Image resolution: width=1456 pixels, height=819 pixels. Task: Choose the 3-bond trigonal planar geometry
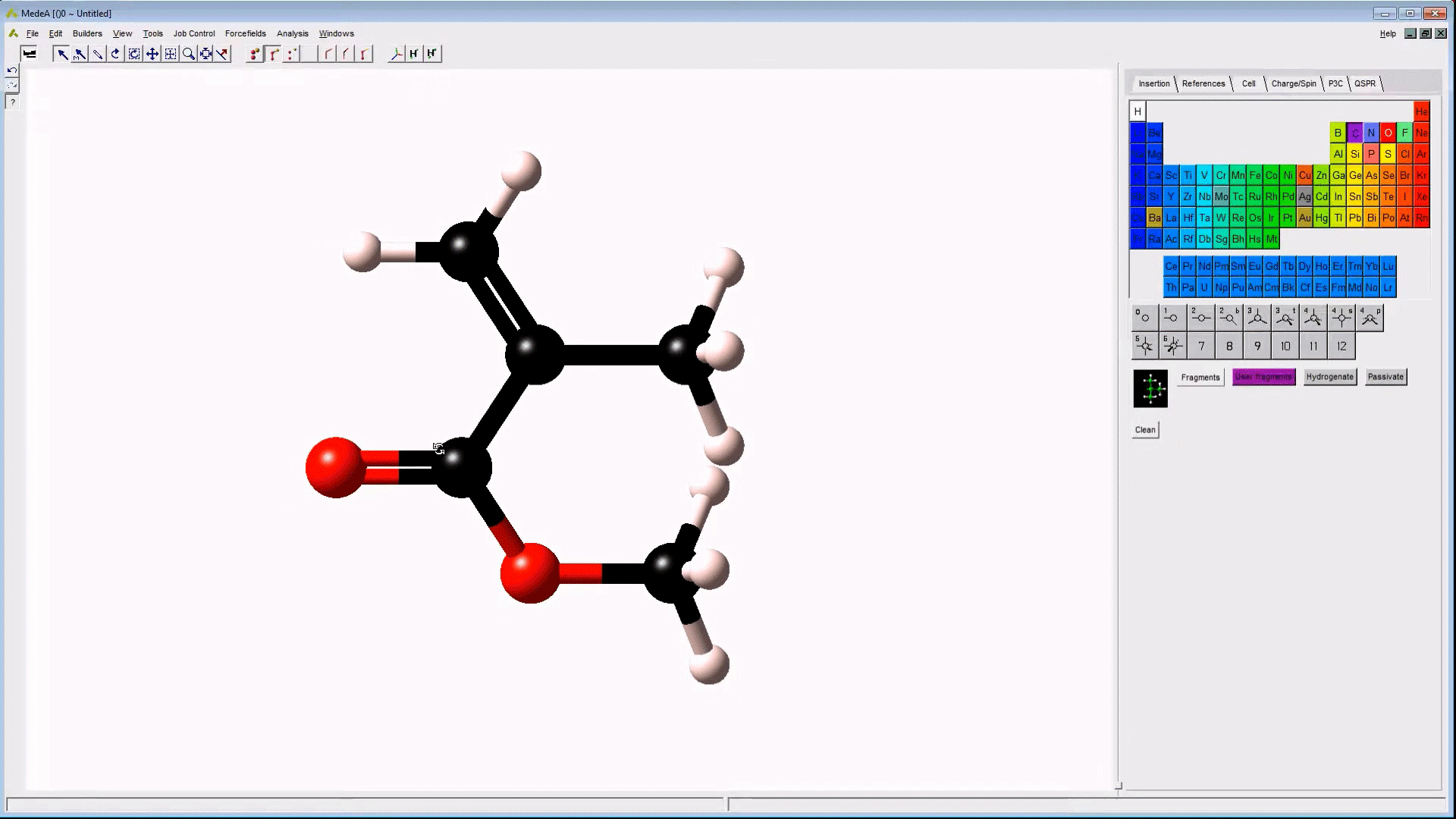1257,318
